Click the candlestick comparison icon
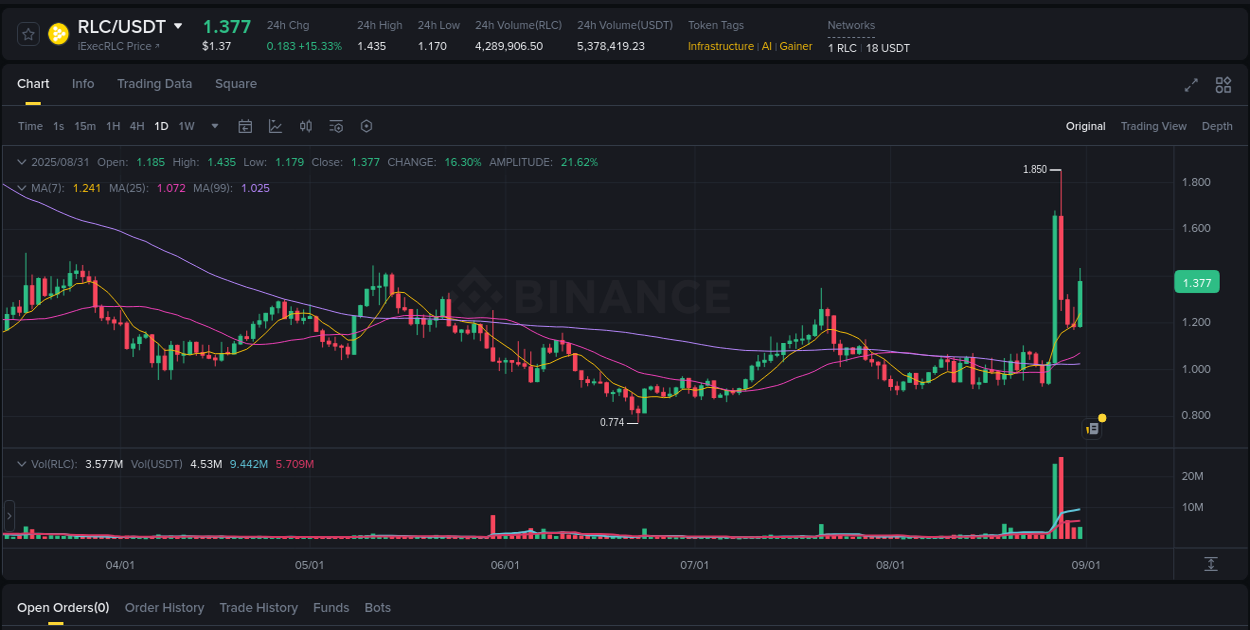The image size is (1250, 630). click(x=306, y=126)
